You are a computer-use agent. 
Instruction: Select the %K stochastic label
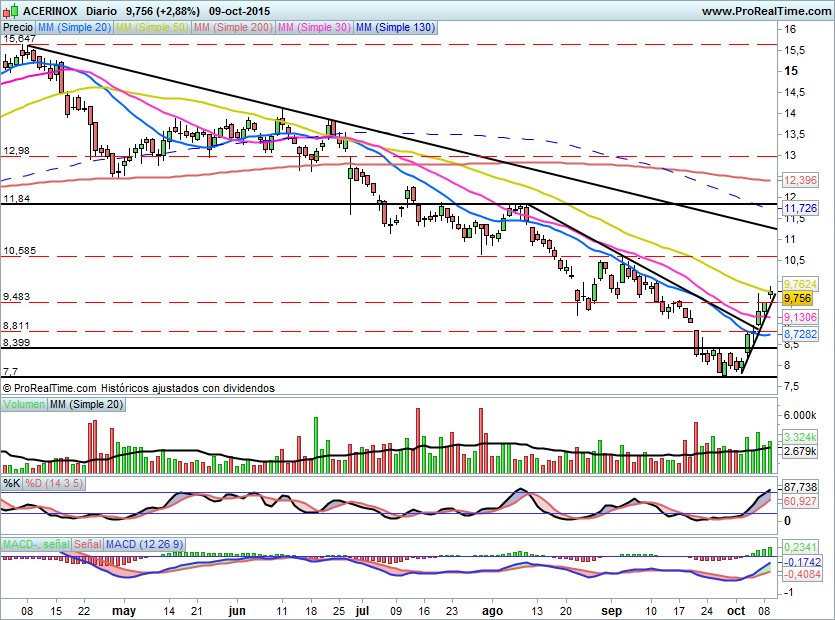(11, 484)
